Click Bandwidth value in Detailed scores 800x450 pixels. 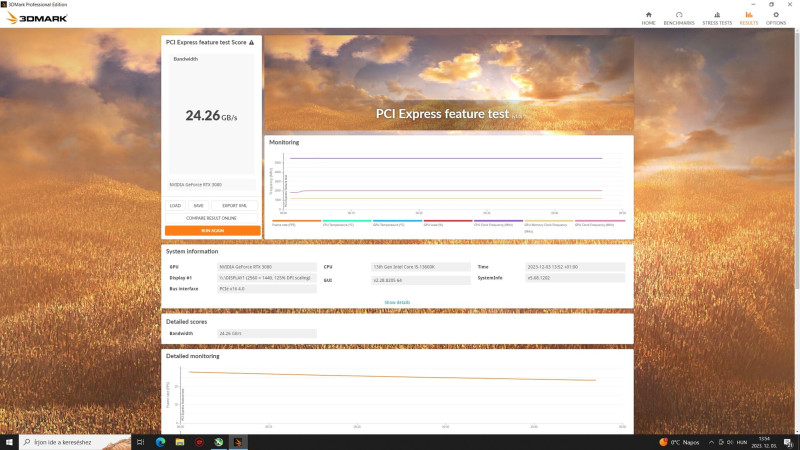[266, 334]
